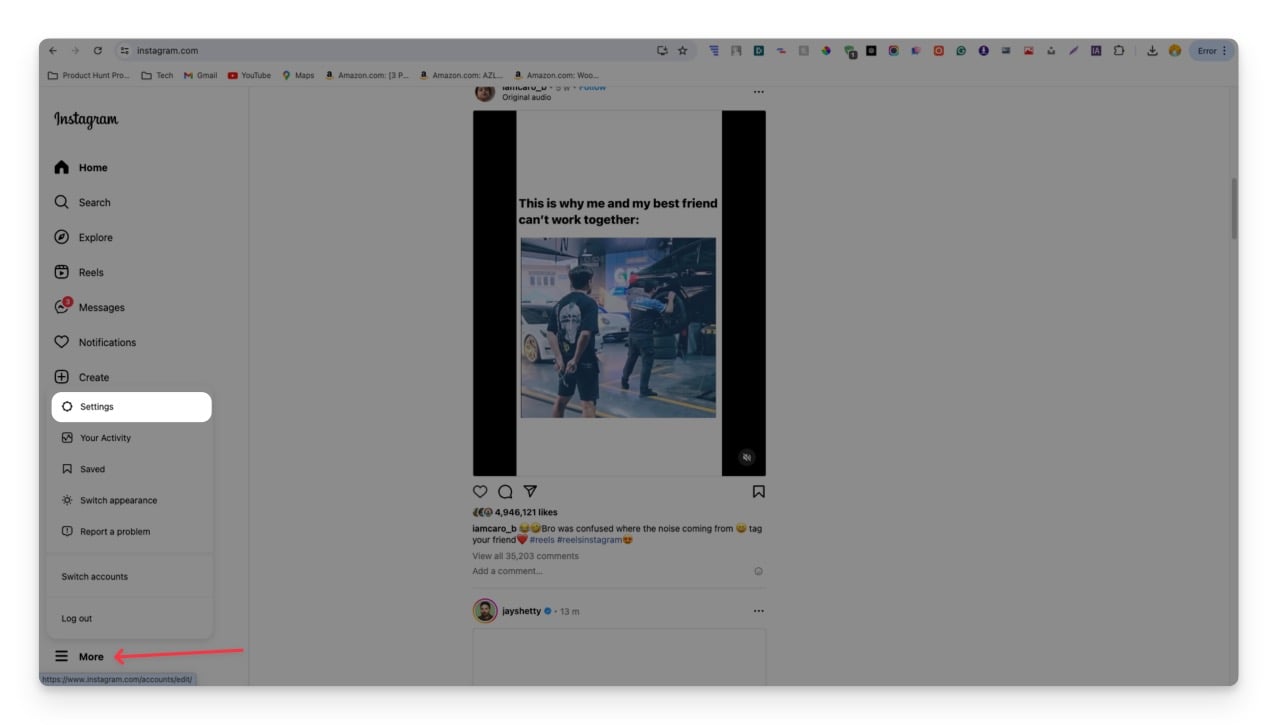1277x725 pixels.
Task: Open the Saved menu entry
Action: coord(131,469)
